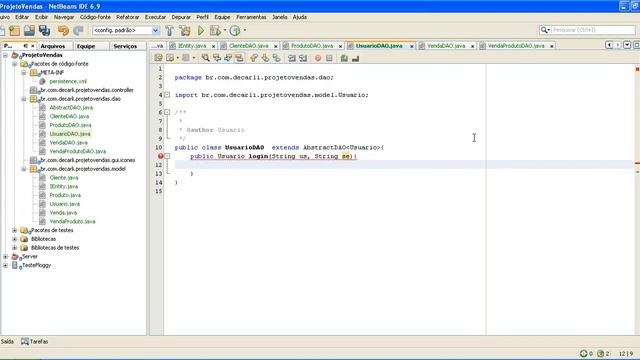
Task: Switch to the Arquivos panel tab
Action: click(53, 46)
